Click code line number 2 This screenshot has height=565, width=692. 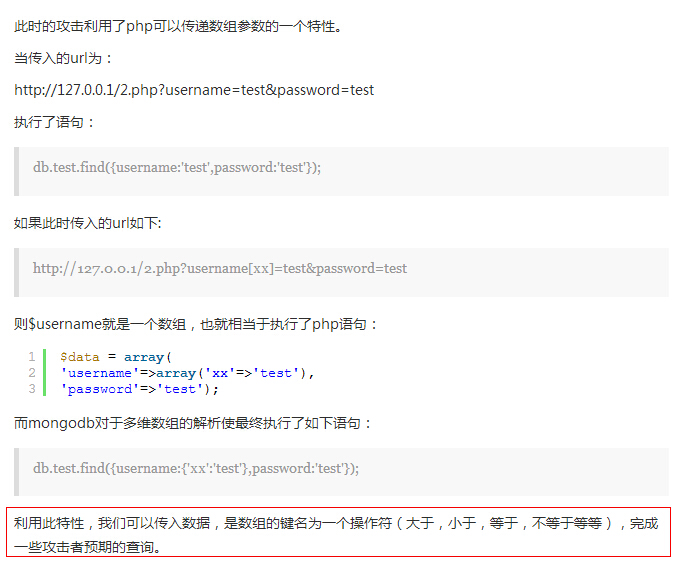click(x=32, y=373)
